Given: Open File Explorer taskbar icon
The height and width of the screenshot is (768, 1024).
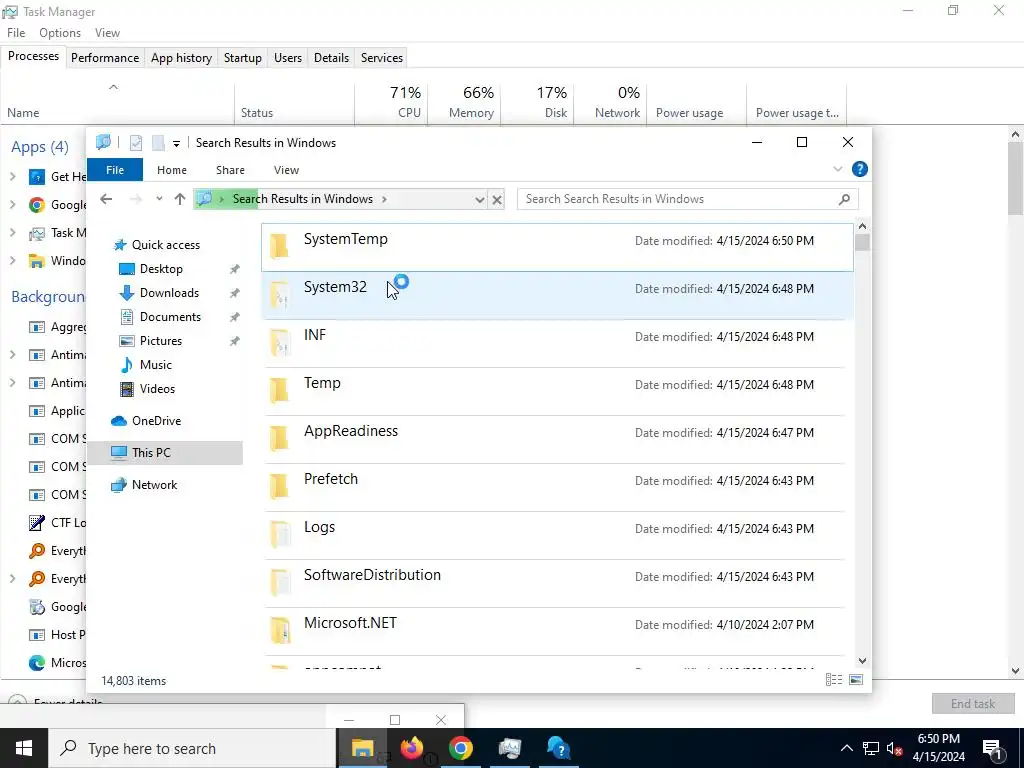Looking at the screenshot, I should click(362, 748).
